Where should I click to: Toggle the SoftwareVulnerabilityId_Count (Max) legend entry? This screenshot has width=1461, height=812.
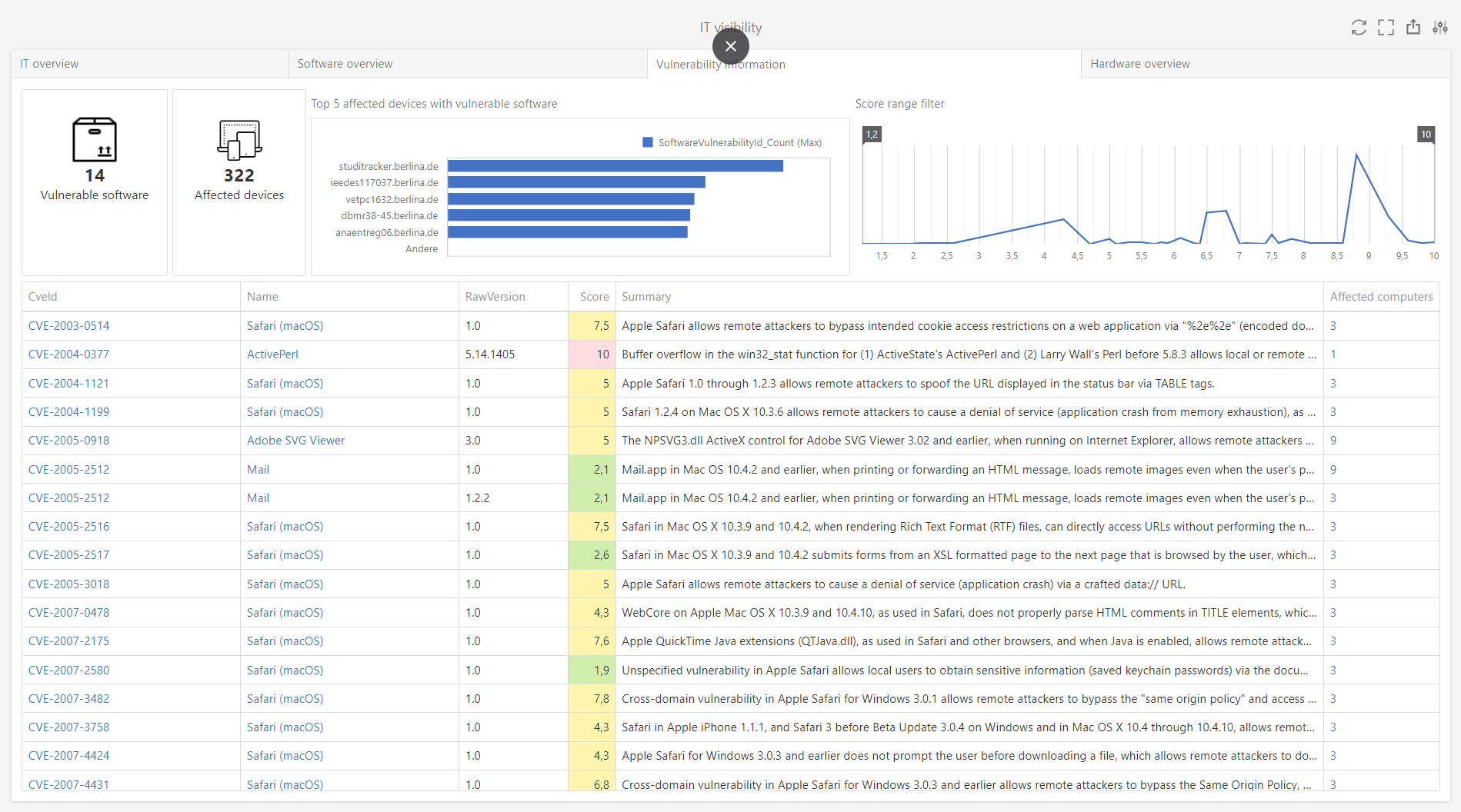(x=739, y=142)
